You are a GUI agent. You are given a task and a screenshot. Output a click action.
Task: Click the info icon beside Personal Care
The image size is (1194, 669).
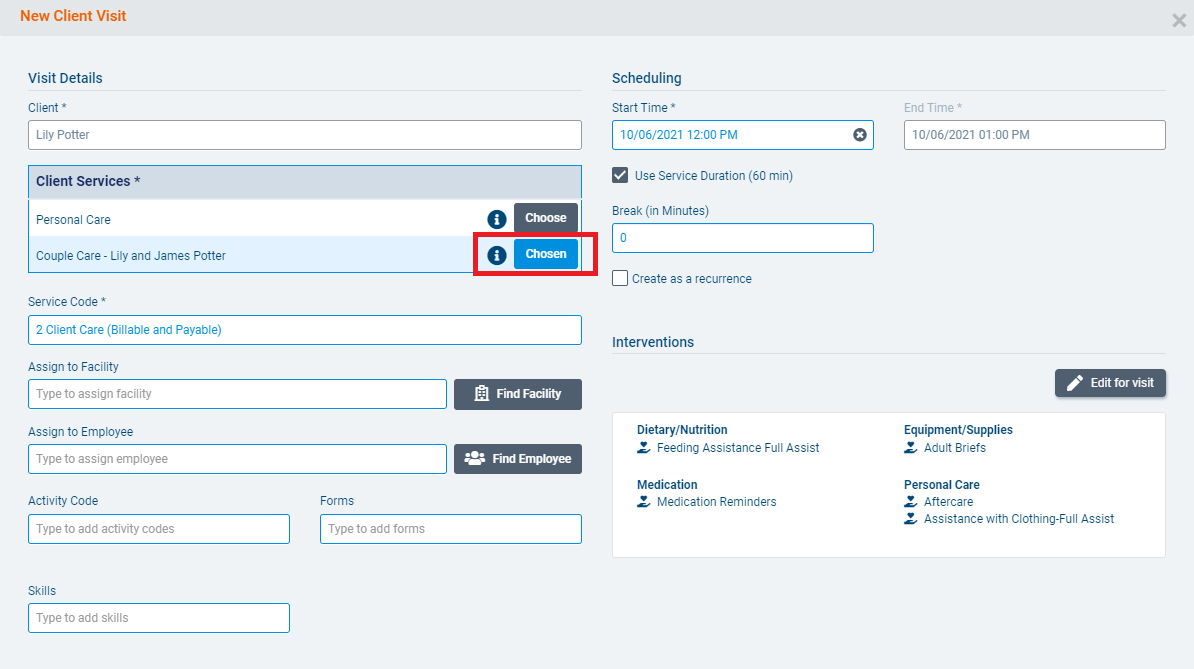tap(497, 217)
